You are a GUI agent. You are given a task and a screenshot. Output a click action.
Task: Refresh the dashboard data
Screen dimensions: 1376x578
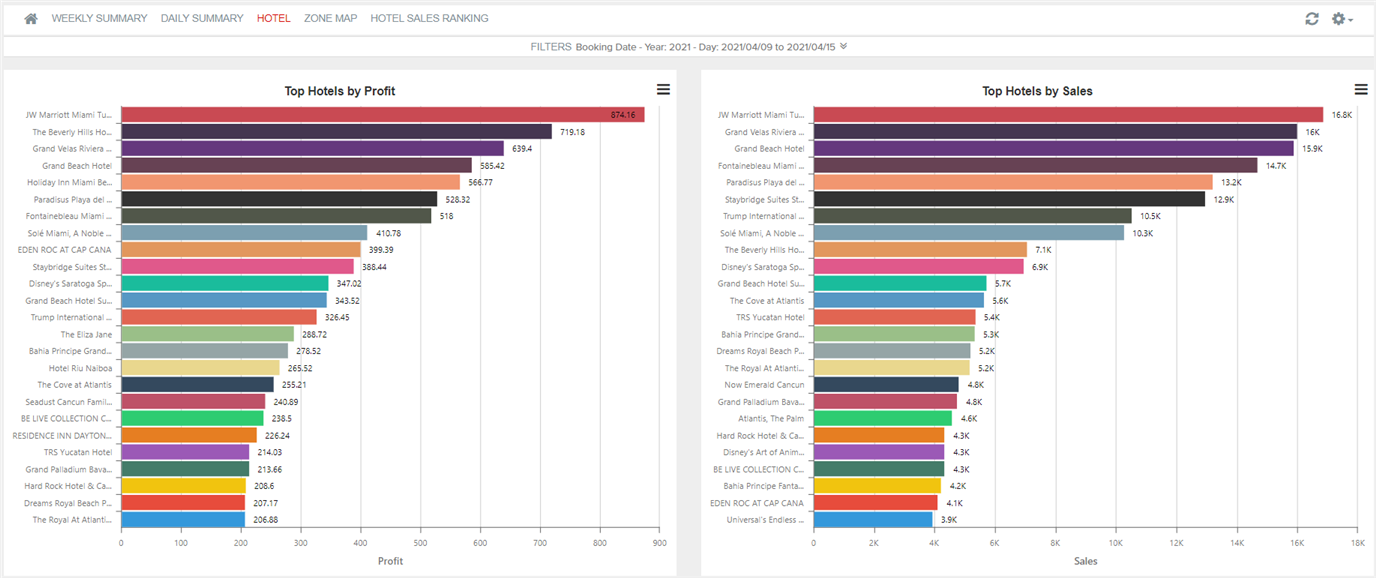[x=1312, y=19]
